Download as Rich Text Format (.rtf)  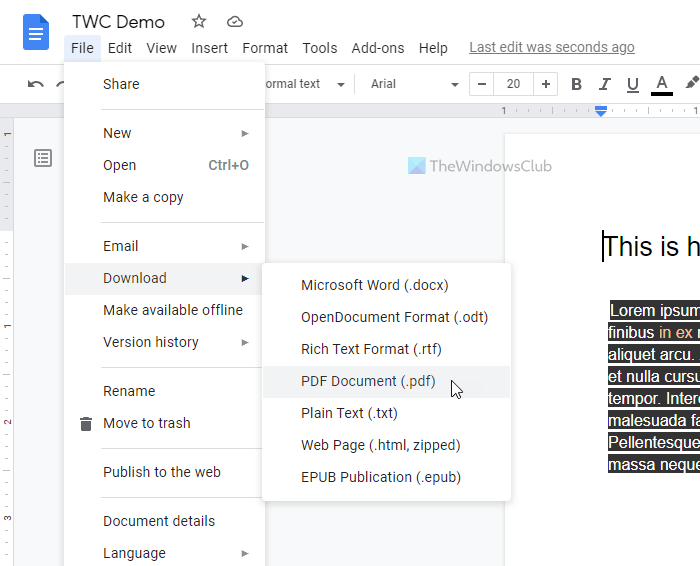387,349
